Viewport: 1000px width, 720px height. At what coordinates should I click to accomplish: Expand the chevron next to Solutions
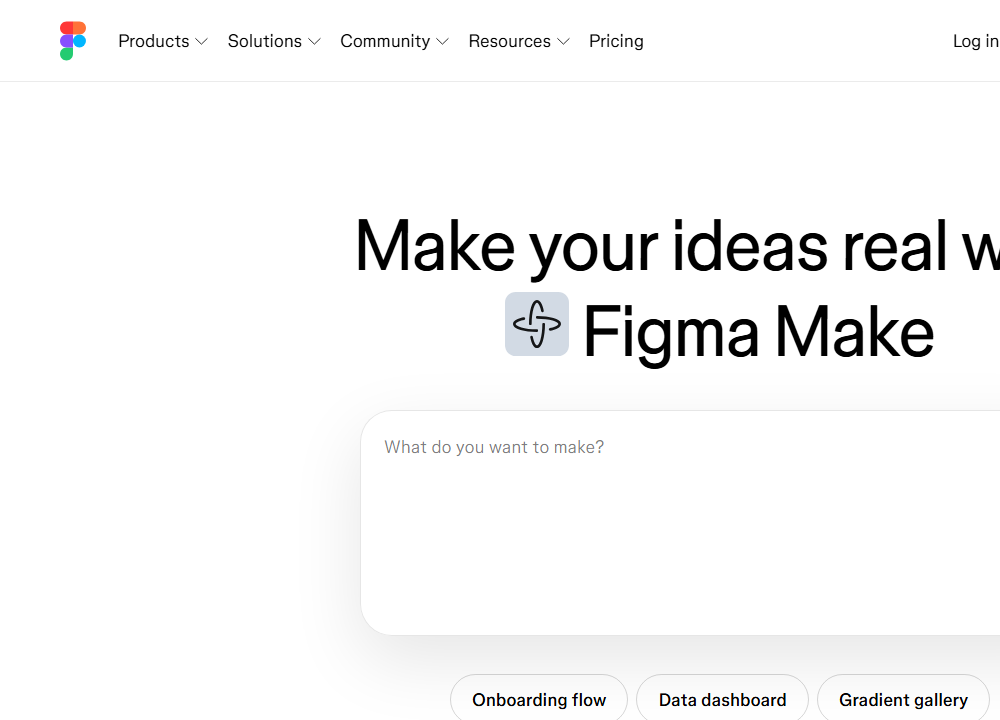click(314, 41)
